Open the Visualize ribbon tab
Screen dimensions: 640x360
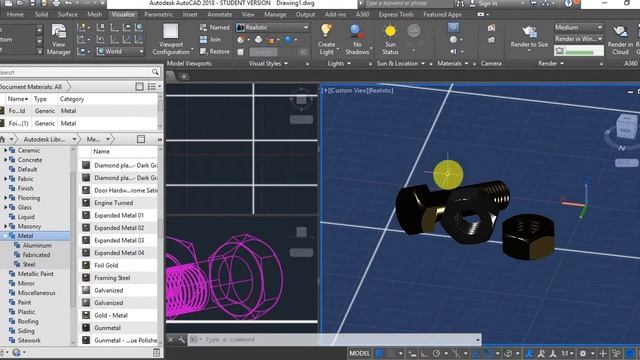(x=123, y=14)
